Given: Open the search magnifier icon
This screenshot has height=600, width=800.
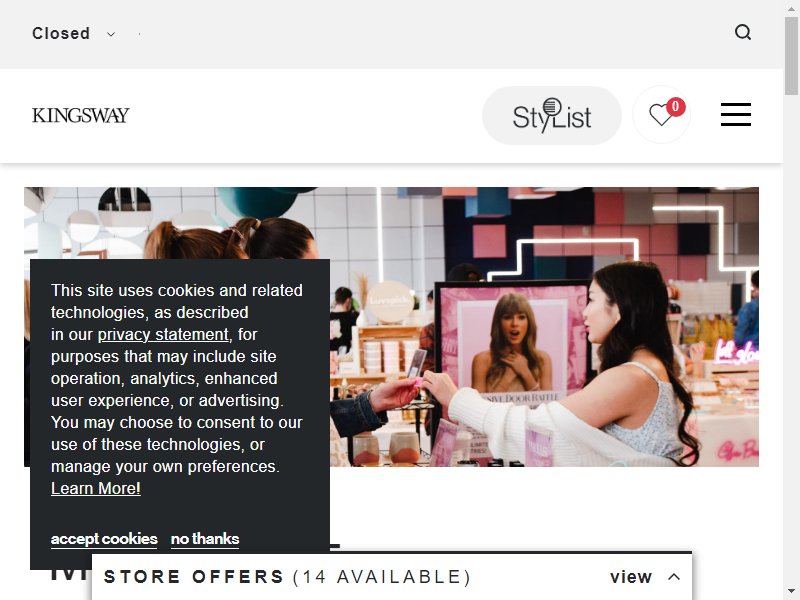Looking at the screenshot, I should [743, 33].
